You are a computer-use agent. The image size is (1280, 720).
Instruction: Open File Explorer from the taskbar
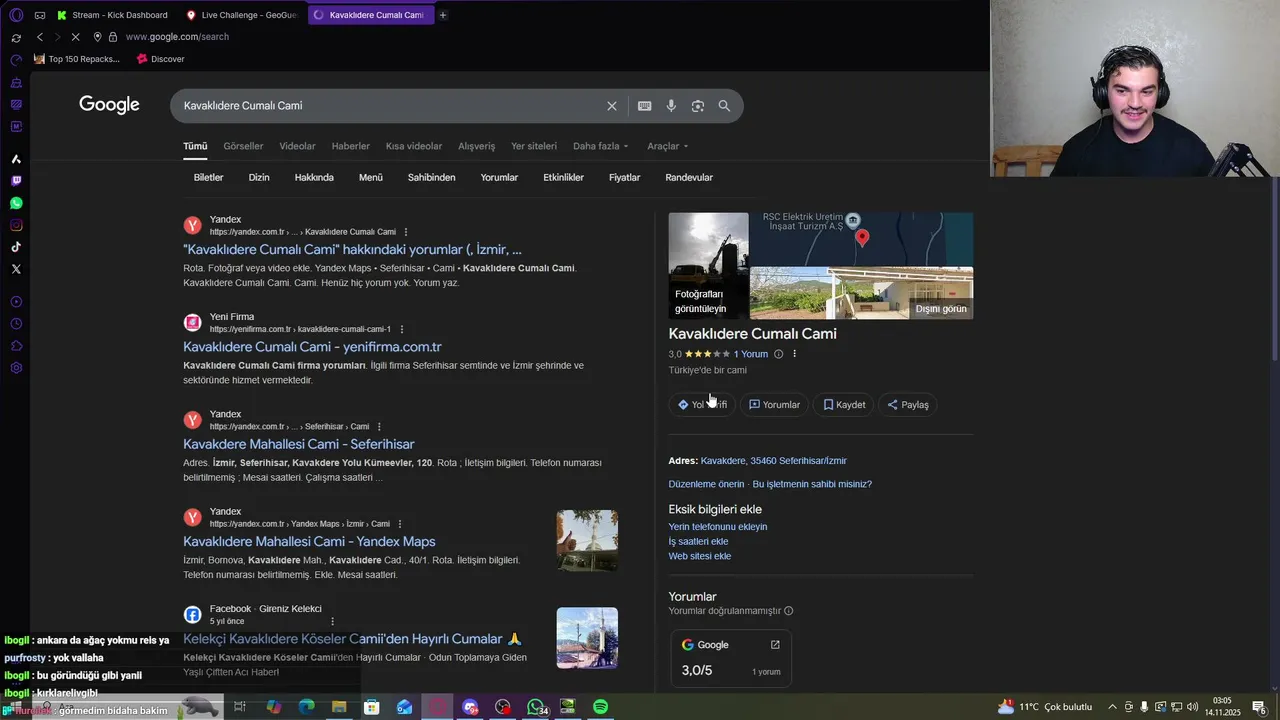tap(339, 707)
